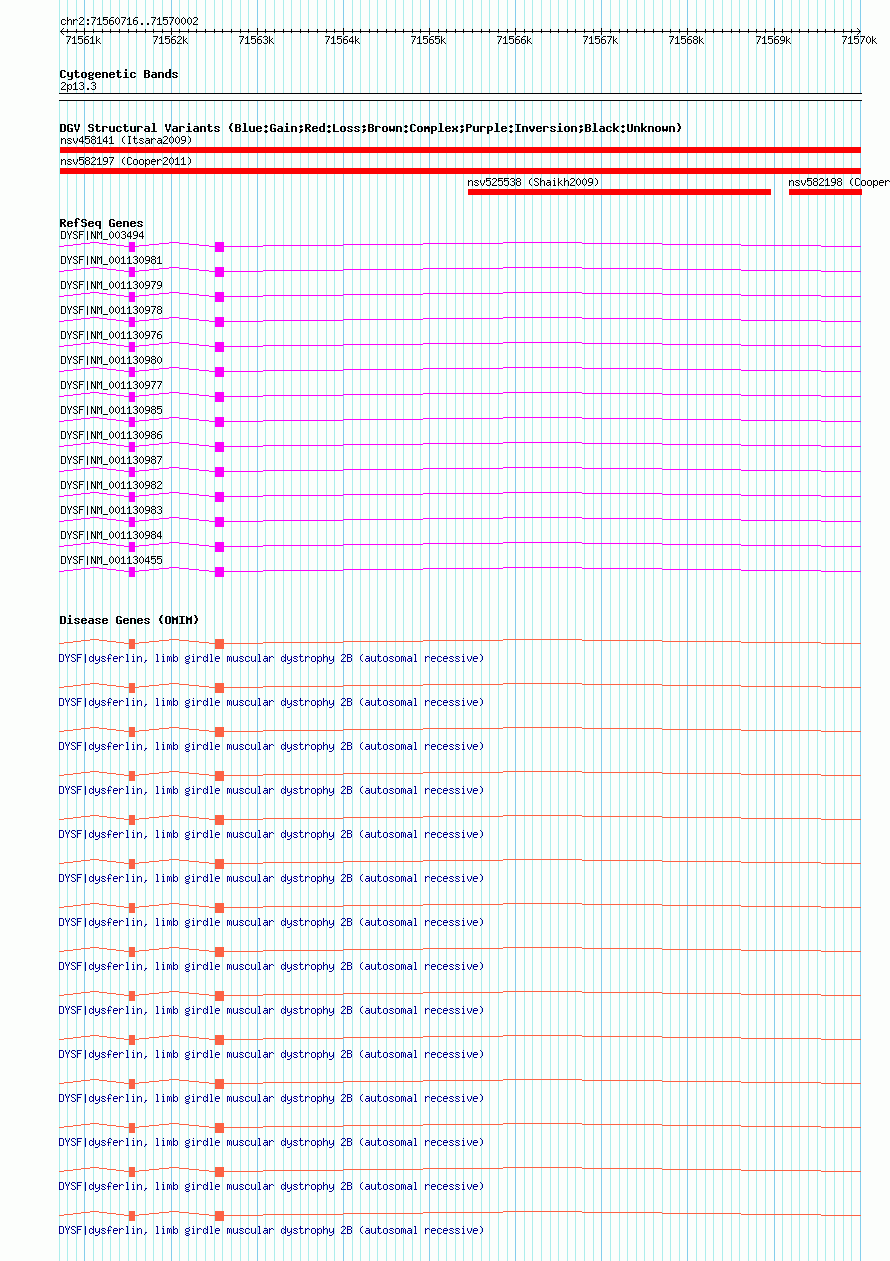Open transcript DYSF|NM_001130978
Viewport: 890px width, 1261px height.
pos(111,310)
